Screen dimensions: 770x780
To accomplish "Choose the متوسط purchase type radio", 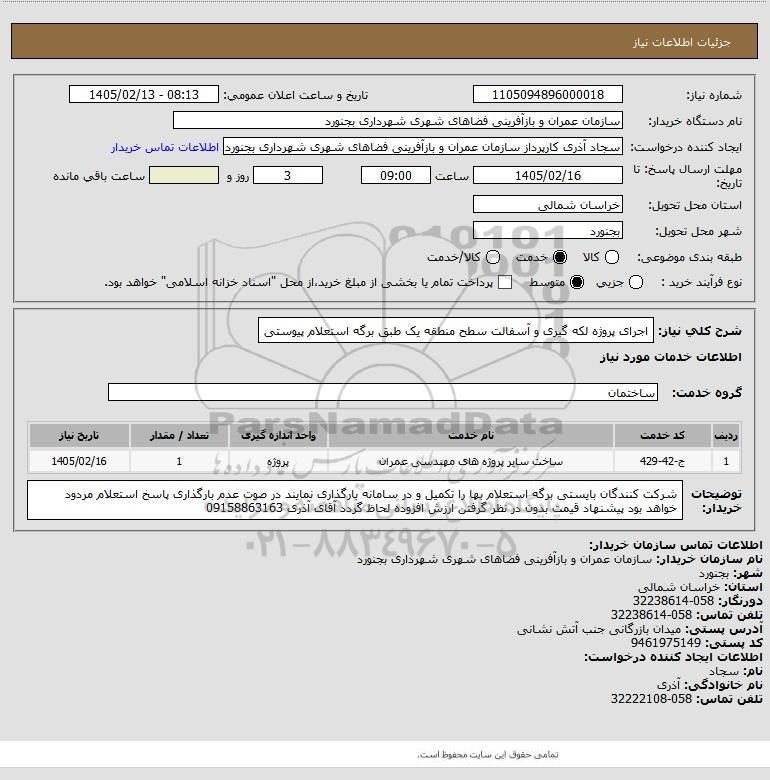I will click(x=577, y=283).
